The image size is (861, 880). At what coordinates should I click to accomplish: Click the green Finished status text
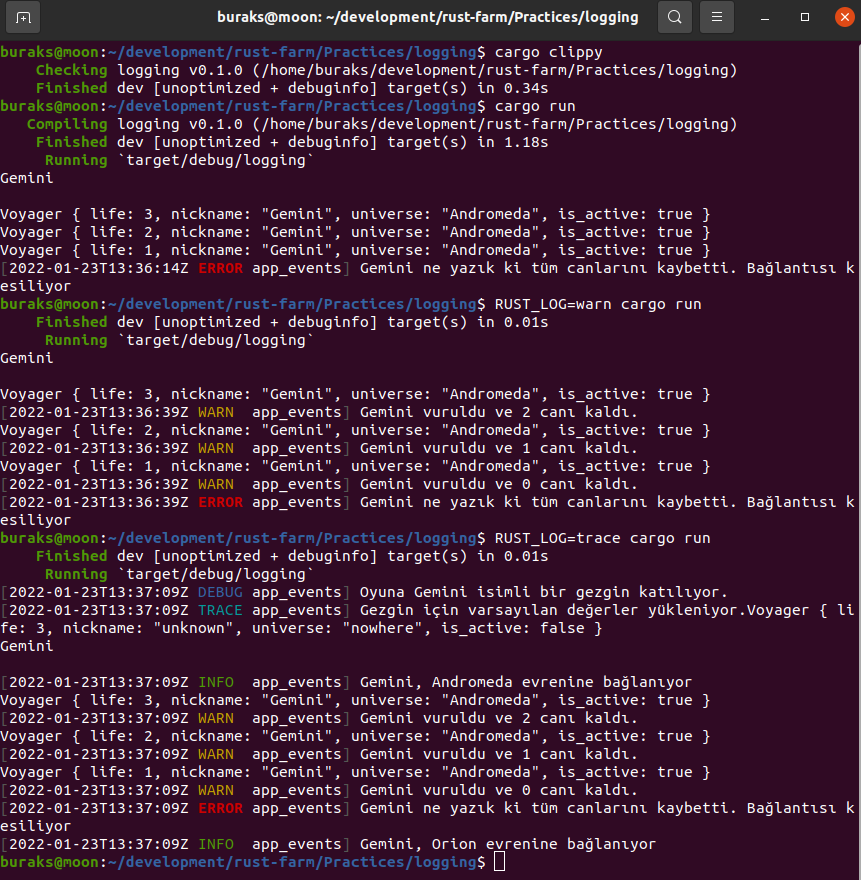[x=71, y=88]
